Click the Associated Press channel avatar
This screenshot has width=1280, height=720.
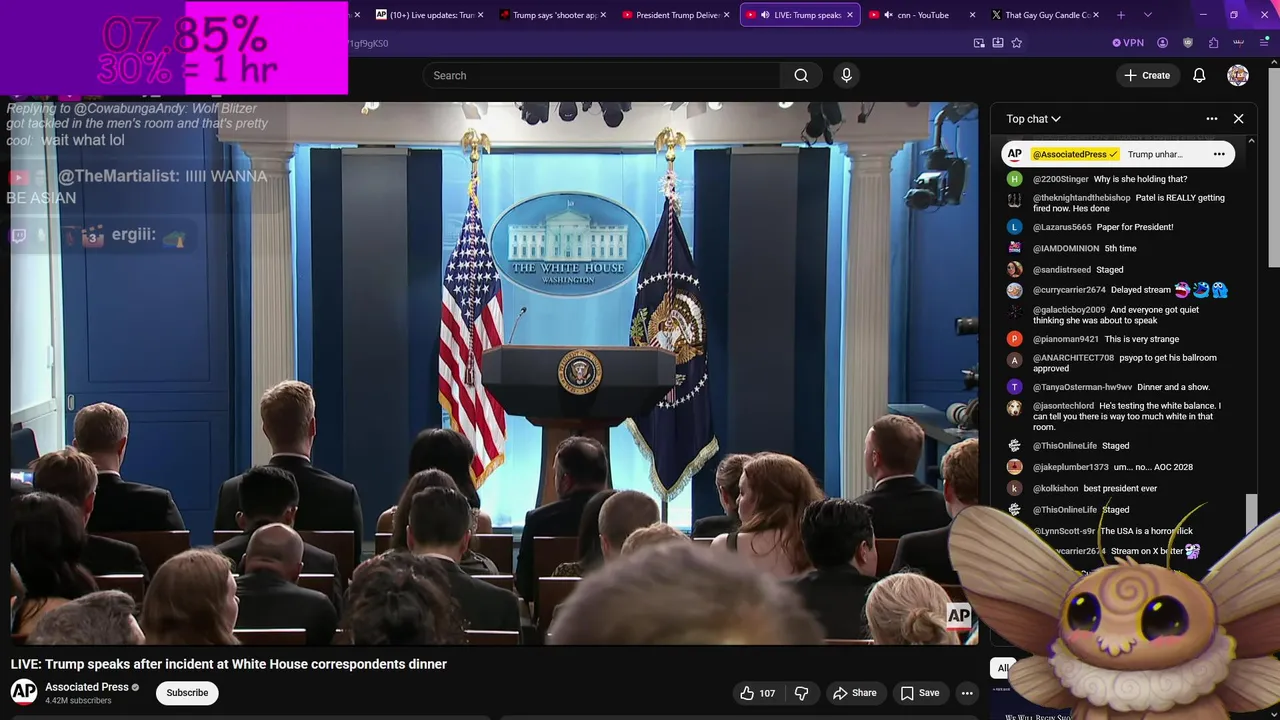(24, 692)
